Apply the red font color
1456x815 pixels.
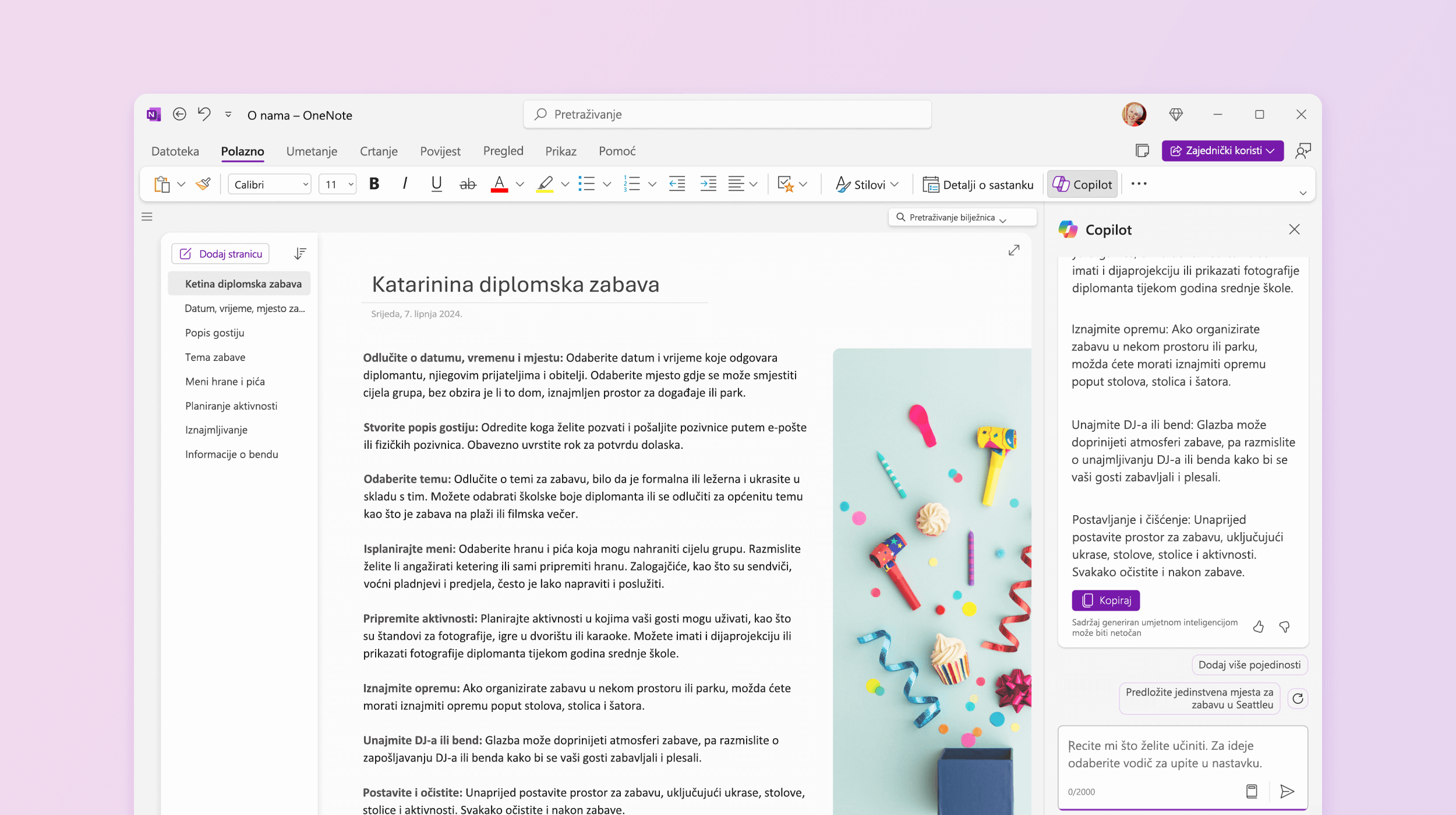499,185
